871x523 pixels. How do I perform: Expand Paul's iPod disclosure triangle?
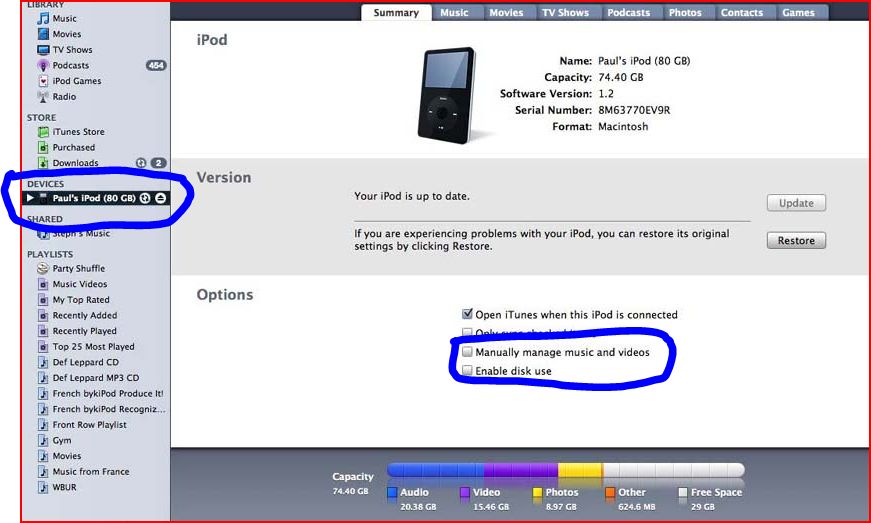(30, 198)
